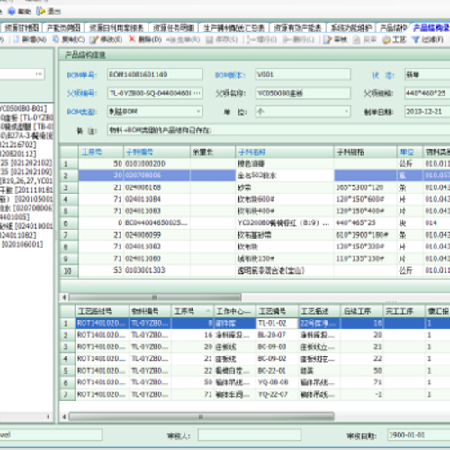Image resolution: width=450 pixels, height=450 pixels.
Task: Click routing cell BC-09-03 in row 3
Action: coord(277,347)
